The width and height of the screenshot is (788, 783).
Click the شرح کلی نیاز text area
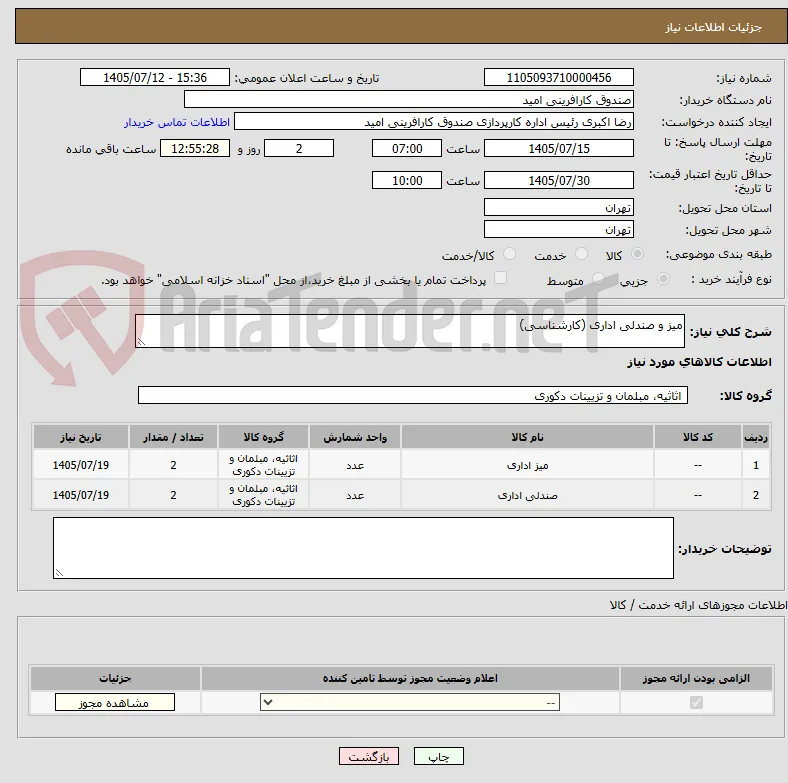pos(410,331)
